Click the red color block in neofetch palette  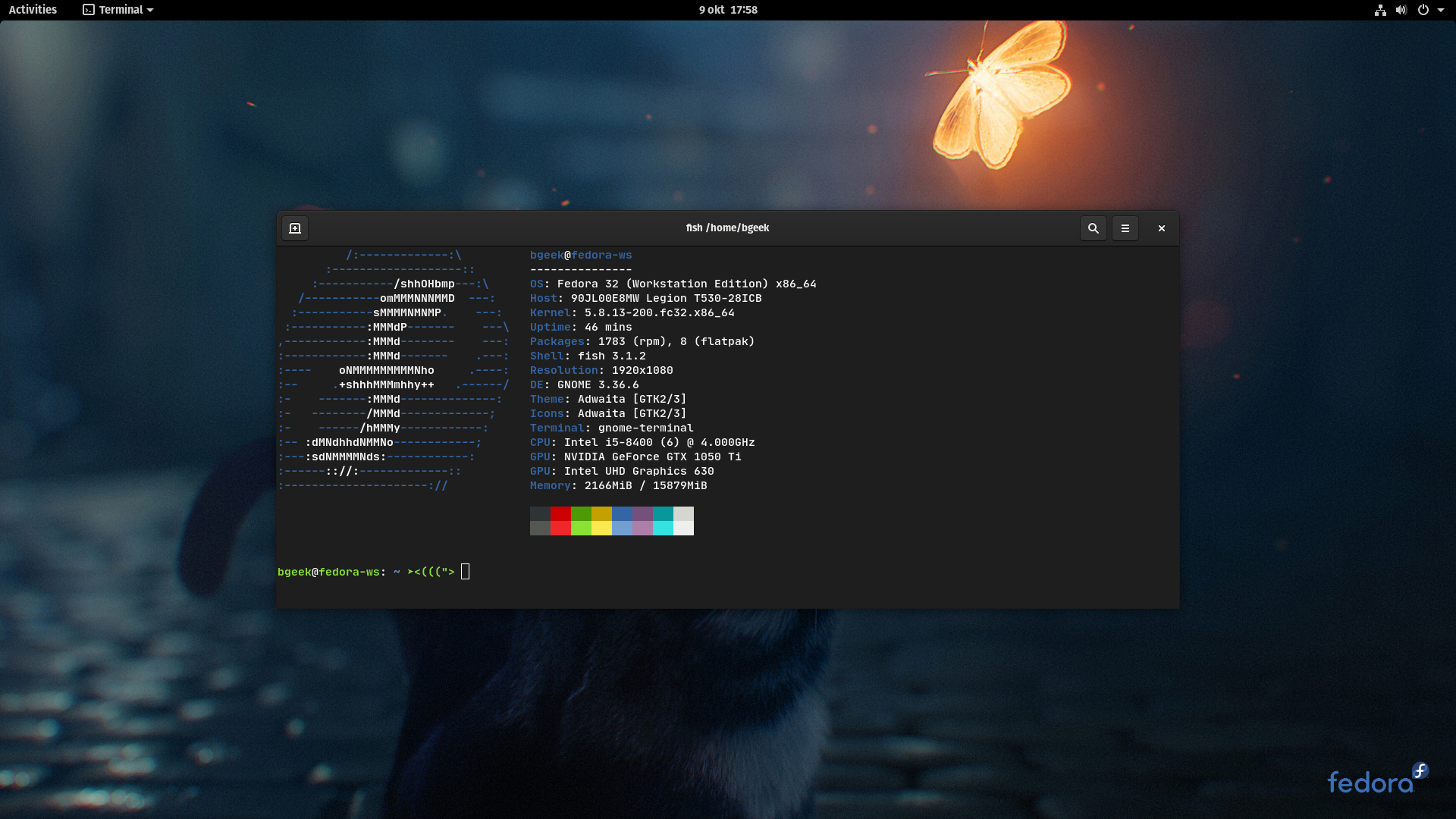560,514
